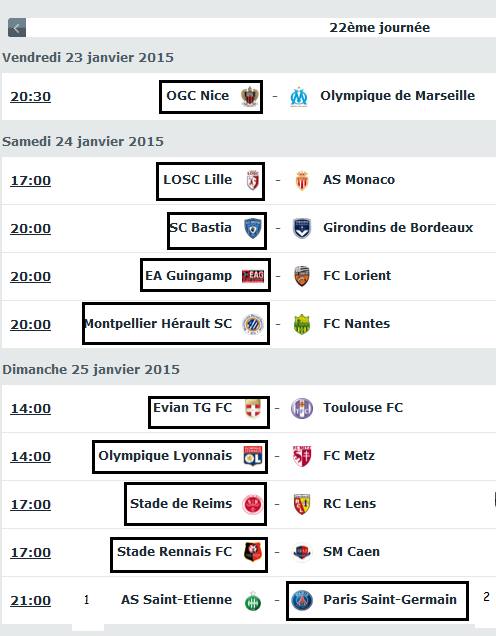Click the Olympique Lyonnais team name

coord(165,456)
